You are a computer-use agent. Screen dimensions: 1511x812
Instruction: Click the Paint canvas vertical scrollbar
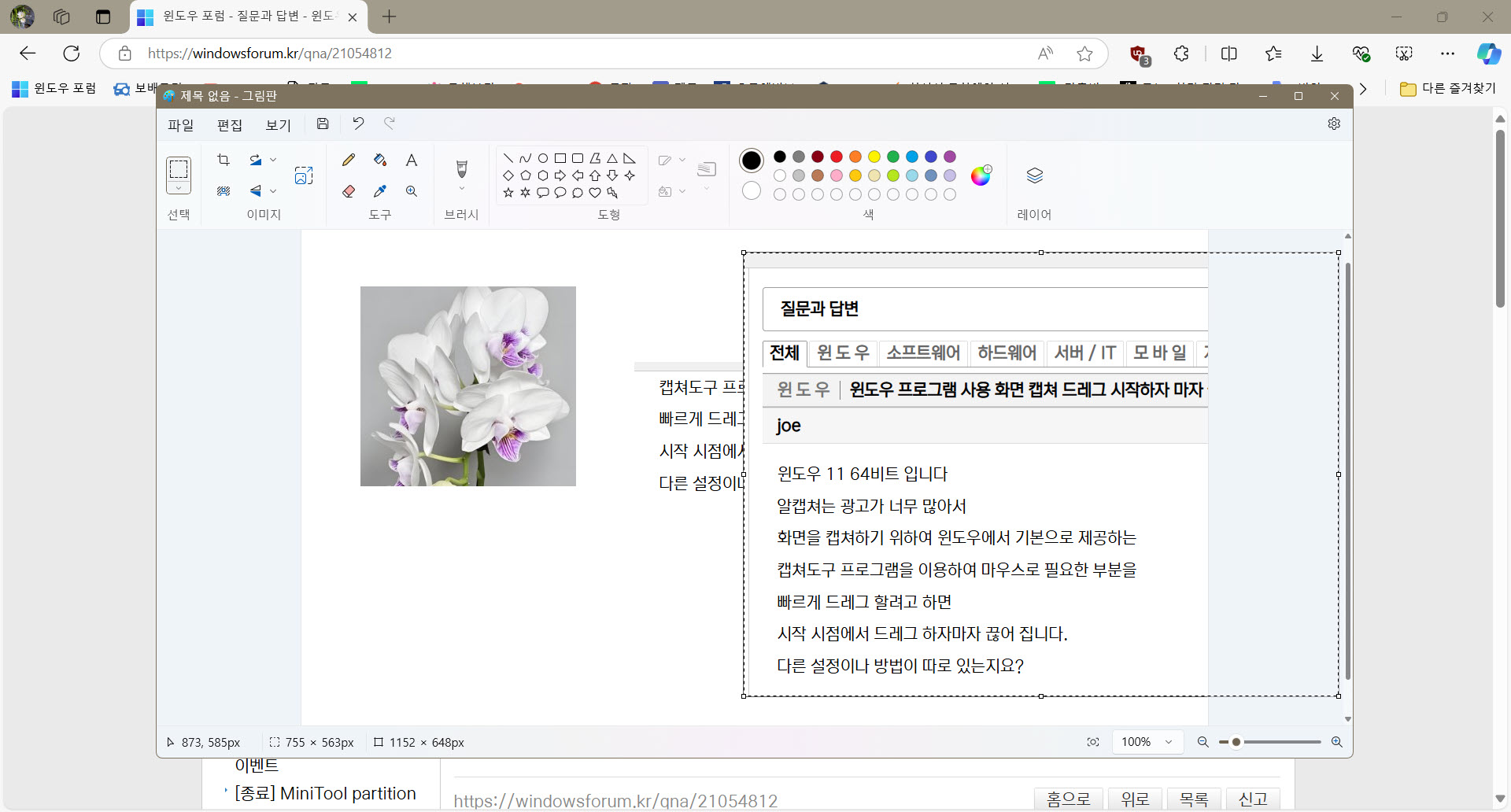pos(1348,472)
